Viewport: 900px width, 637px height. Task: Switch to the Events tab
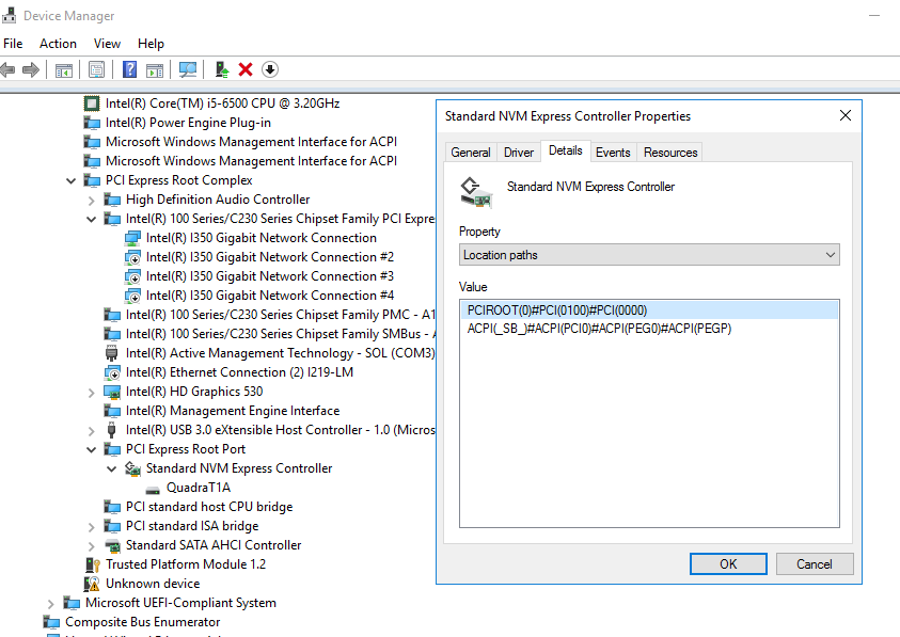coord(613,152)
